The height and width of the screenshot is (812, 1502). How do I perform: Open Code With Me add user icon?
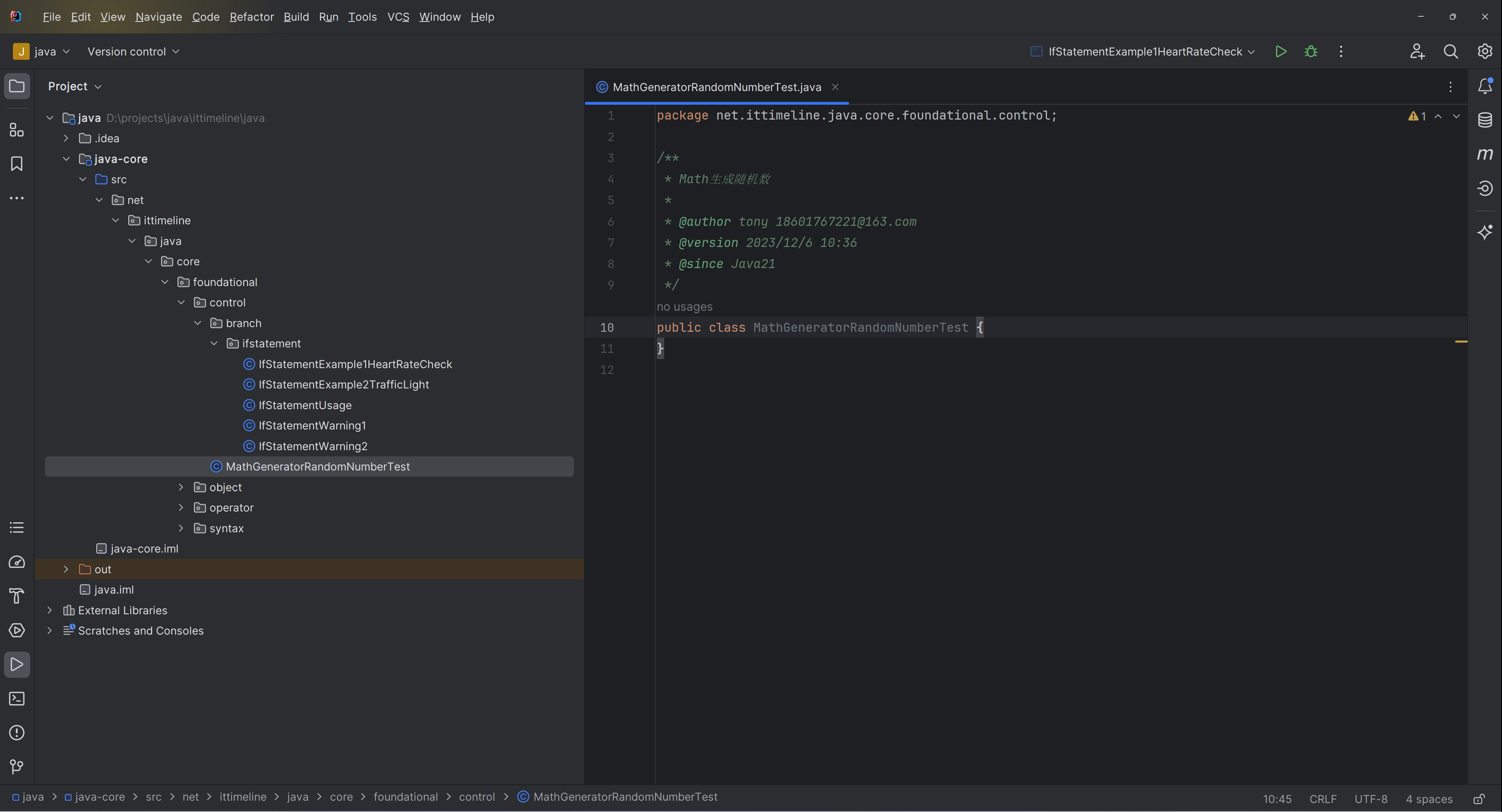click(1418, 51)
